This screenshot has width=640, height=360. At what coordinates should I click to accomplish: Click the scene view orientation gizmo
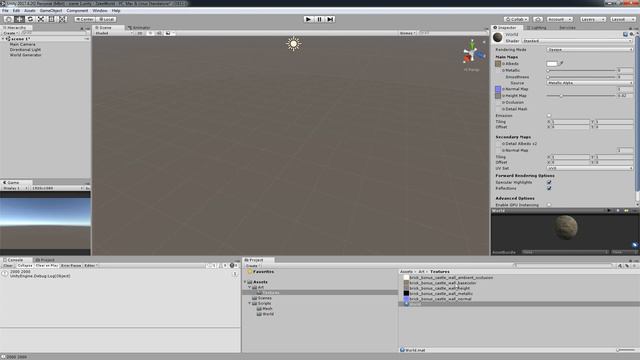click(472, 53)
